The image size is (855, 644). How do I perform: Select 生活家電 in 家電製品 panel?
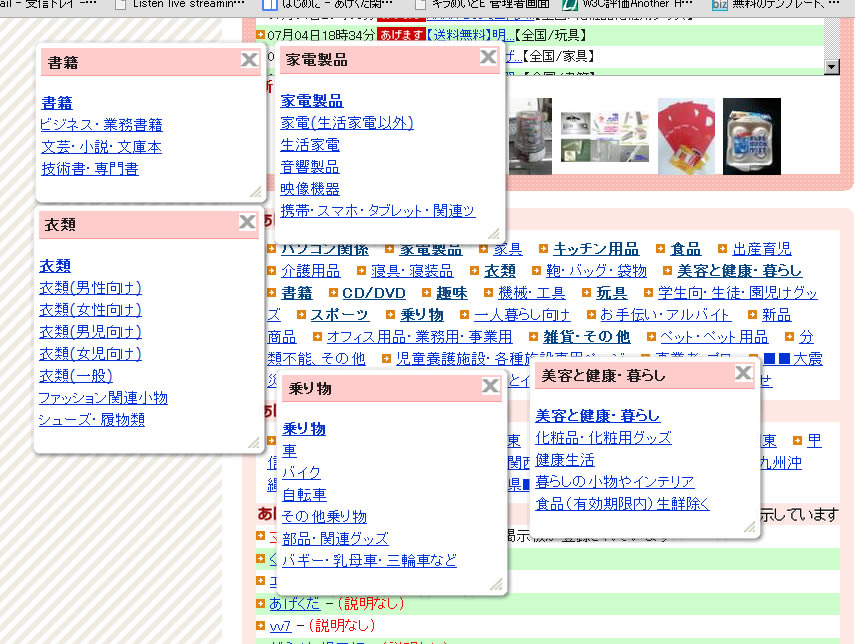[310, 145]
